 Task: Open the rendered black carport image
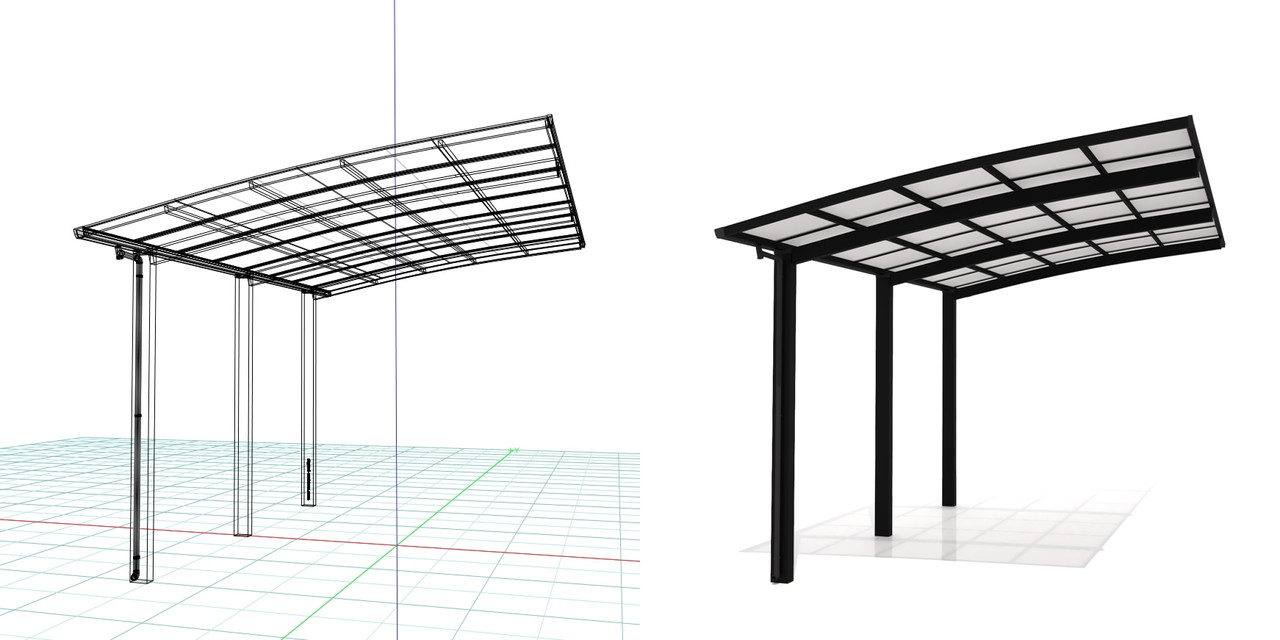[x=960, y=320]
